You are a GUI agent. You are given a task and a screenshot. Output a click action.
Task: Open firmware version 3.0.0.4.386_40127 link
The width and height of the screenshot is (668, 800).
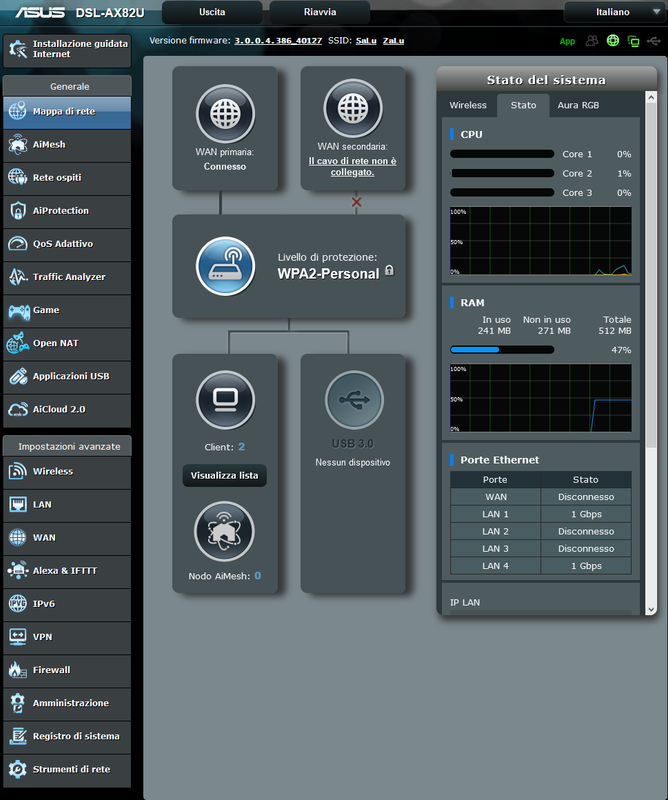(x=278, y=41)
